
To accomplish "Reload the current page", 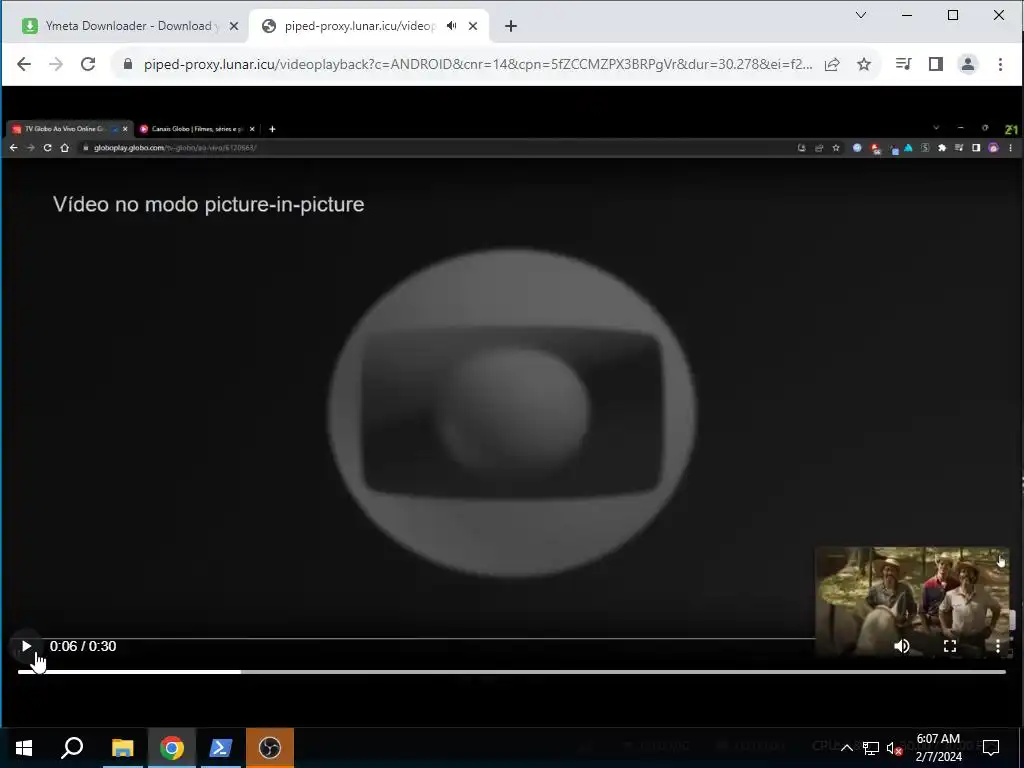I will point(88,64).
